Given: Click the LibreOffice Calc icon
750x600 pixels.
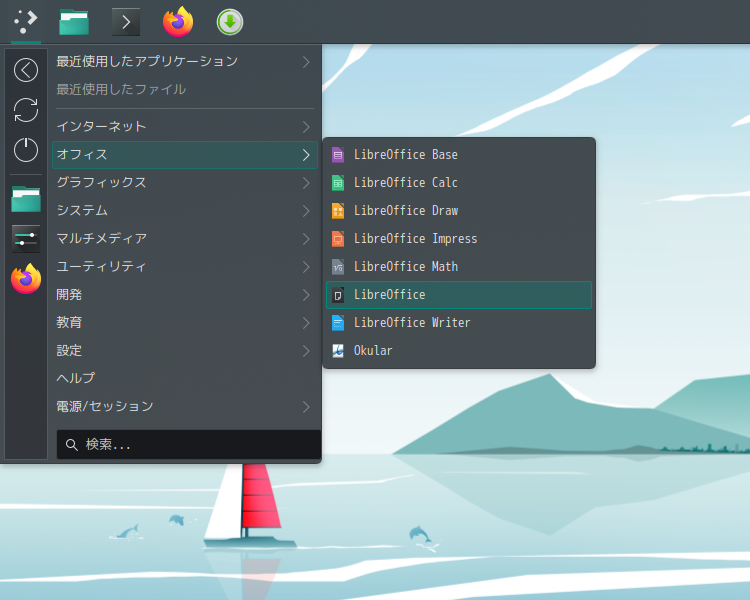Looking at the screenshot, I should [x=338, y=183].
